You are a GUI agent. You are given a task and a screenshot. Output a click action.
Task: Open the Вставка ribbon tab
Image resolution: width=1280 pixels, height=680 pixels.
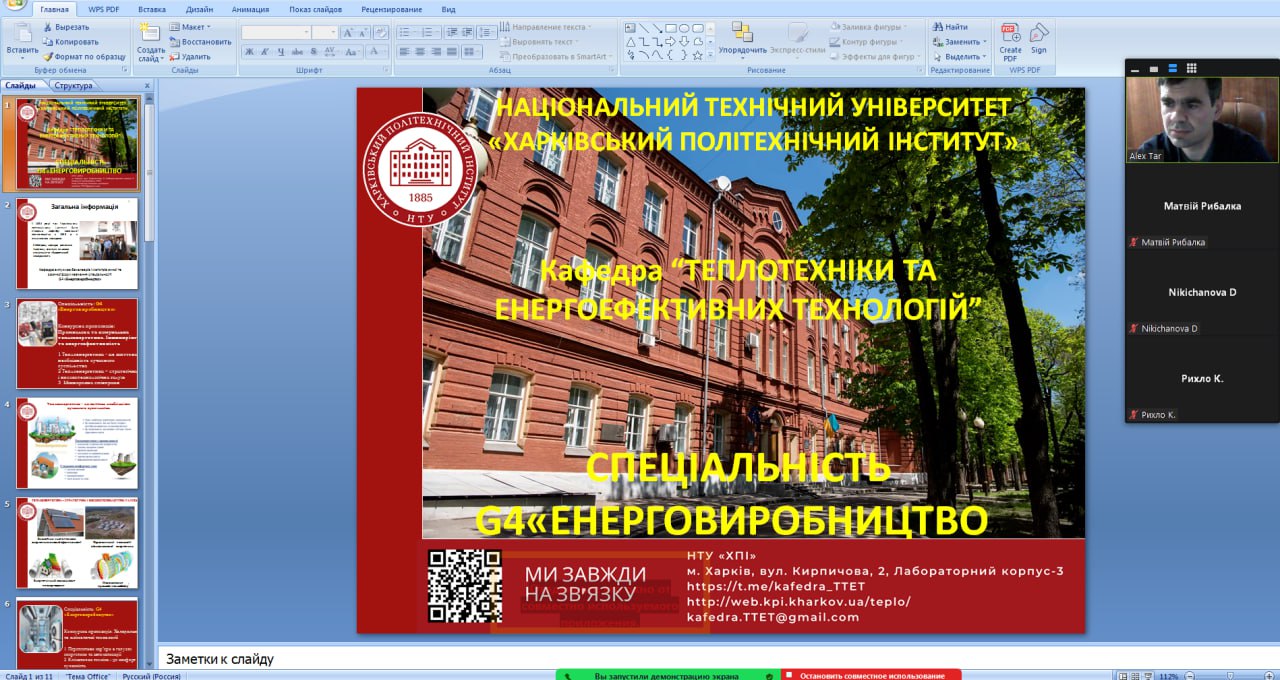(152, 9)
